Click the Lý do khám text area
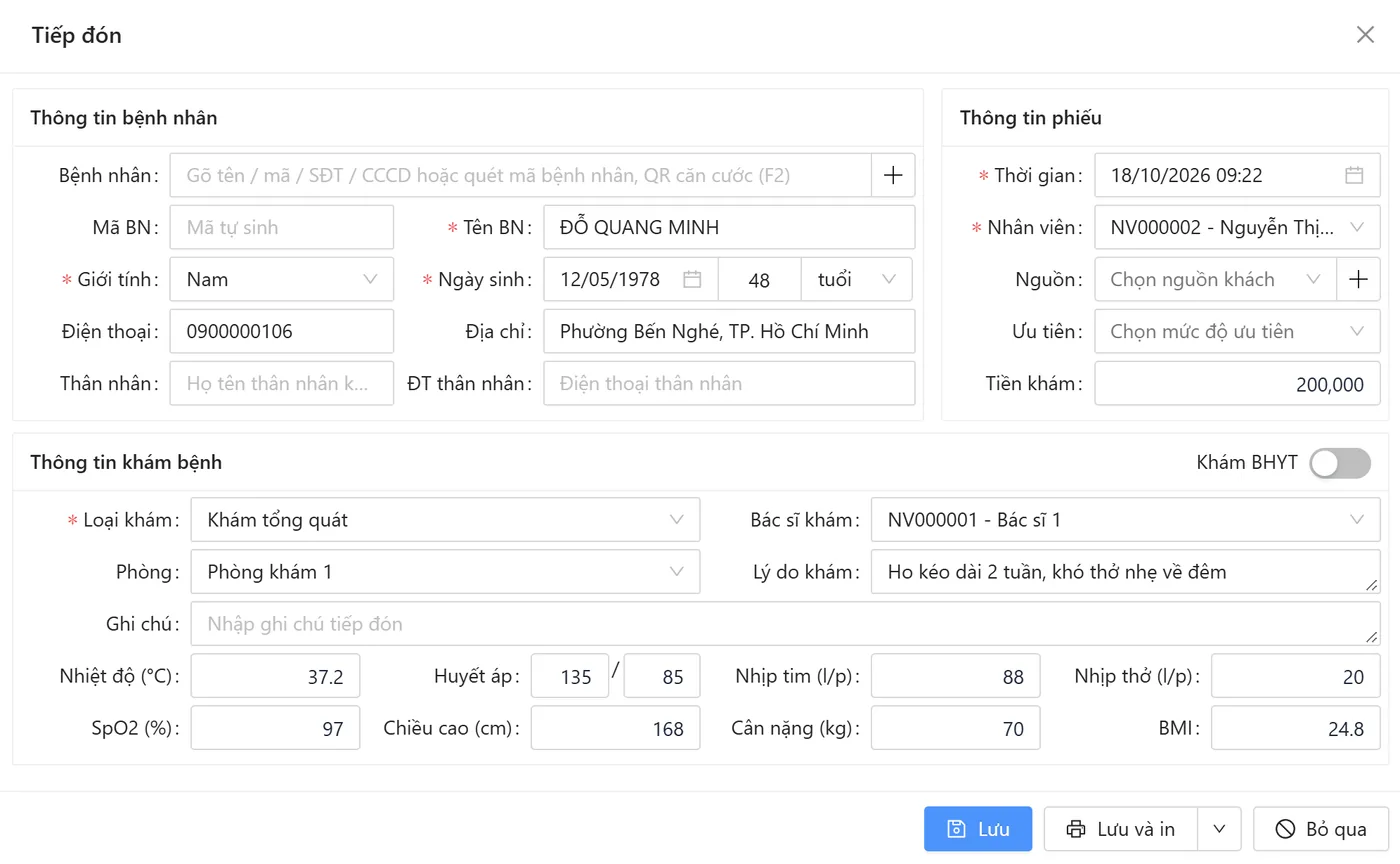Screen dimensions: 1400x864 click(x=1125, y=572)
